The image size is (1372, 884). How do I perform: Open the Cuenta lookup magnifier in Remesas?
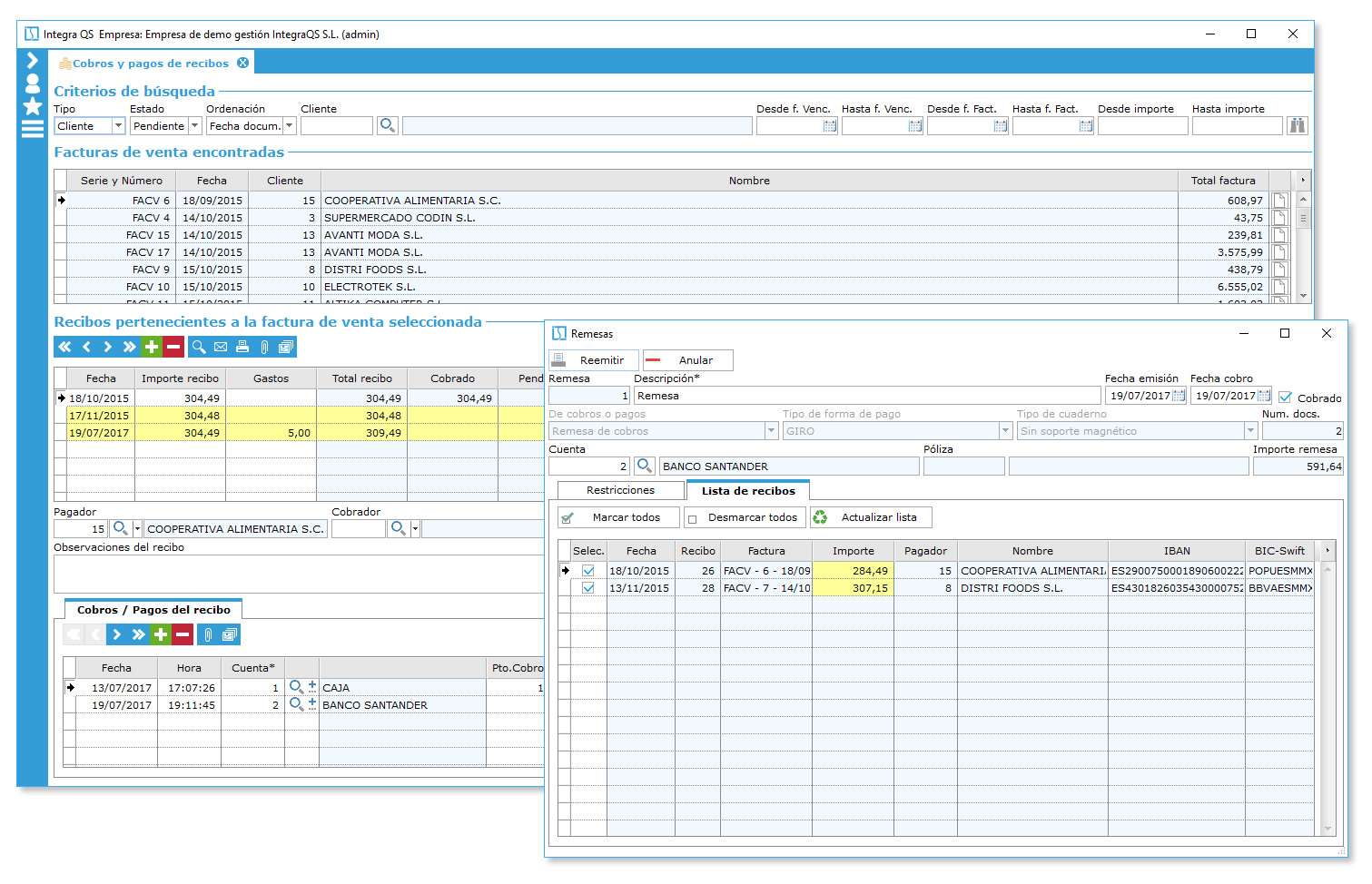click(x=645, y=466)
